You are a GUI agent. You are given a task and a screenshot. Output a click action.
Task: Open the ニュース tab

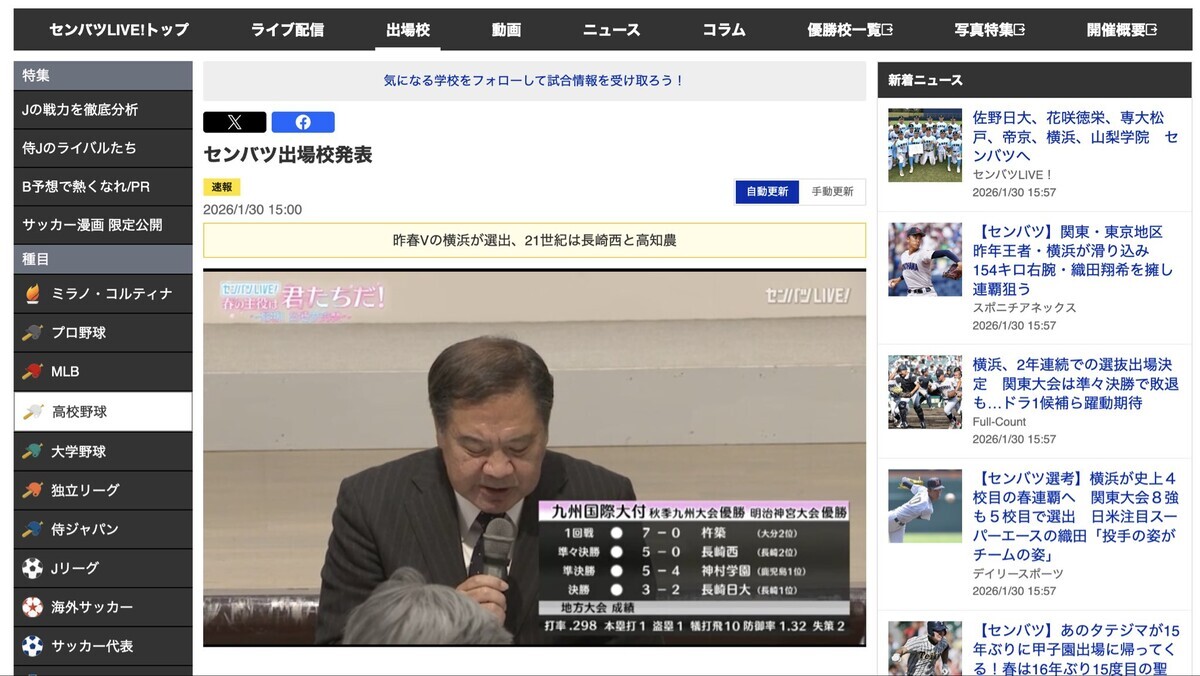[x=612, y=30]
